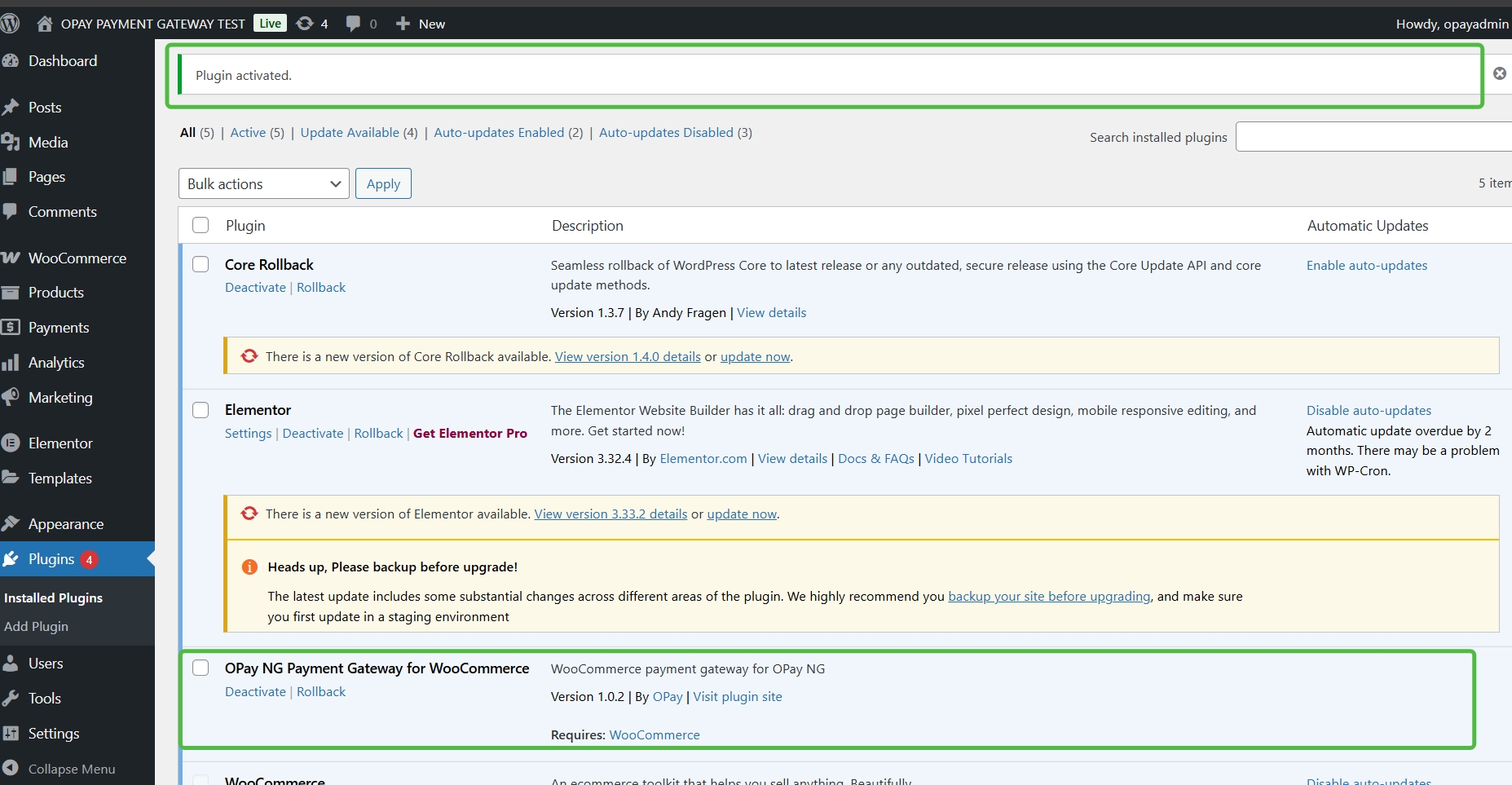Viewport: 1512px width, 785px height.
Task: Open Templates from the sidebar
Action: click(x=59, y=478)
